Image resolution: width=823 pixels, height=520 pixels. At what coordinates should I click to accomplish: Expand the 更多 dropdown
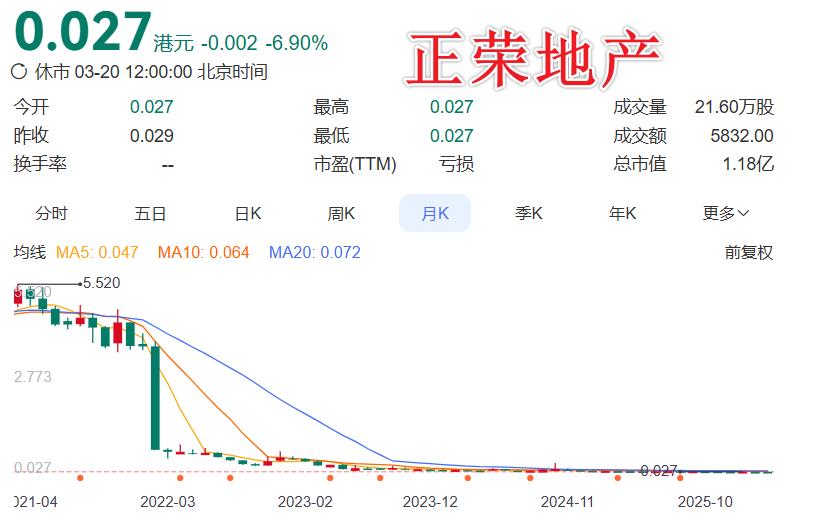coord(726,214)
